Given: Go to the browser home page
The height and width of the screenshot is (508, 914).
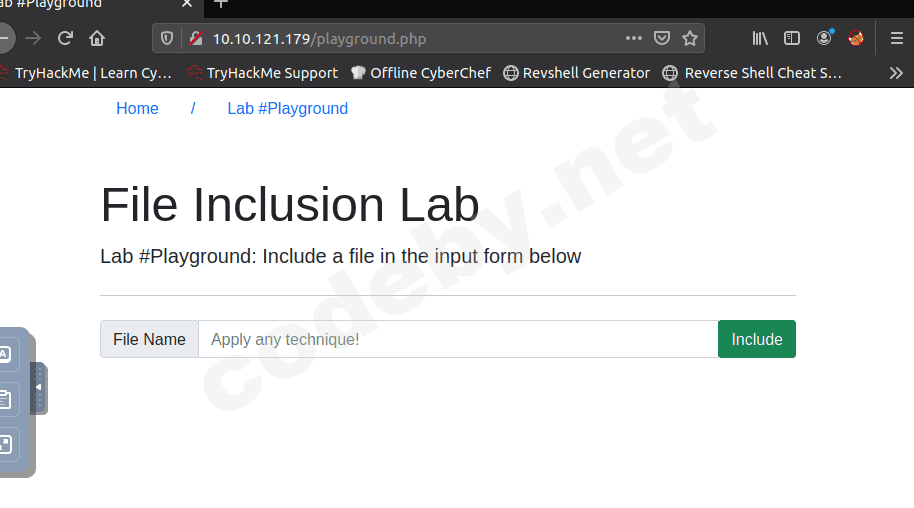Looking at the screenshot, I should [x=97, y=38].
